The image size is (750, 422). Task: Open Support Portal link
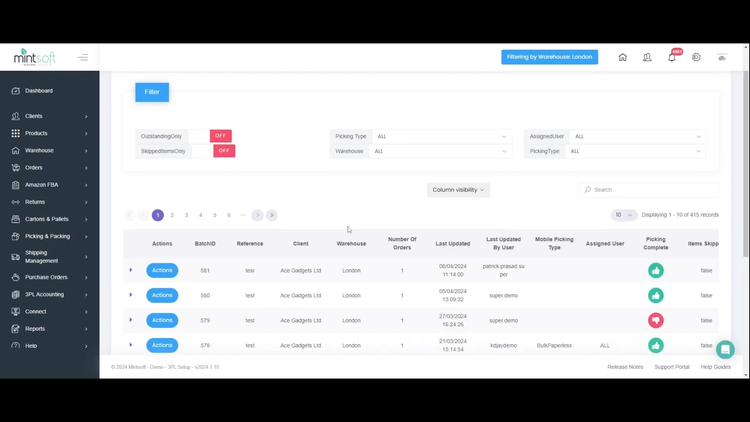(672, 367)
